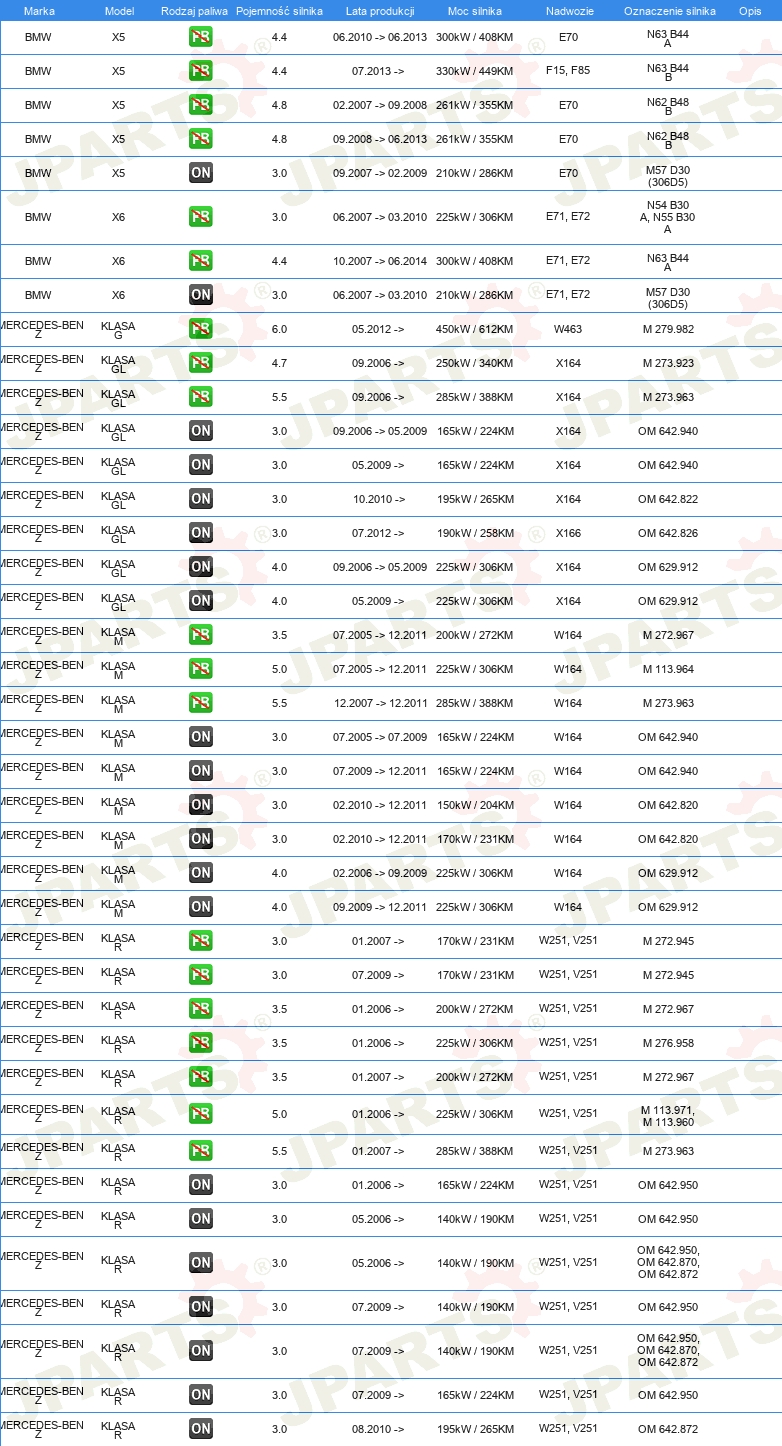782x1446 pixels.
Task: Click the Pojemność silnika column header
Action: pyautogui.click(x=280, y=11)
